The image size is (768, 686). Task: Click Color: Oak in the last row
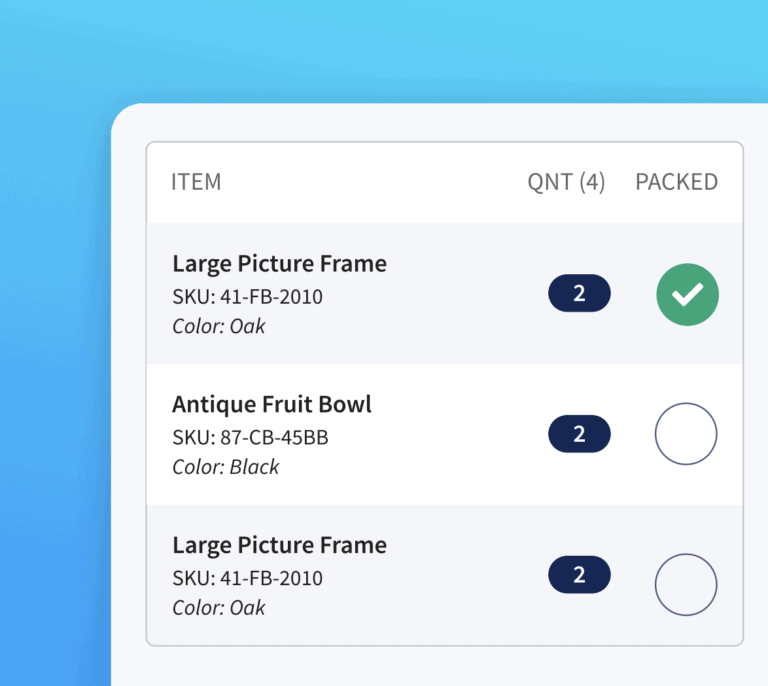coord(219,607)
